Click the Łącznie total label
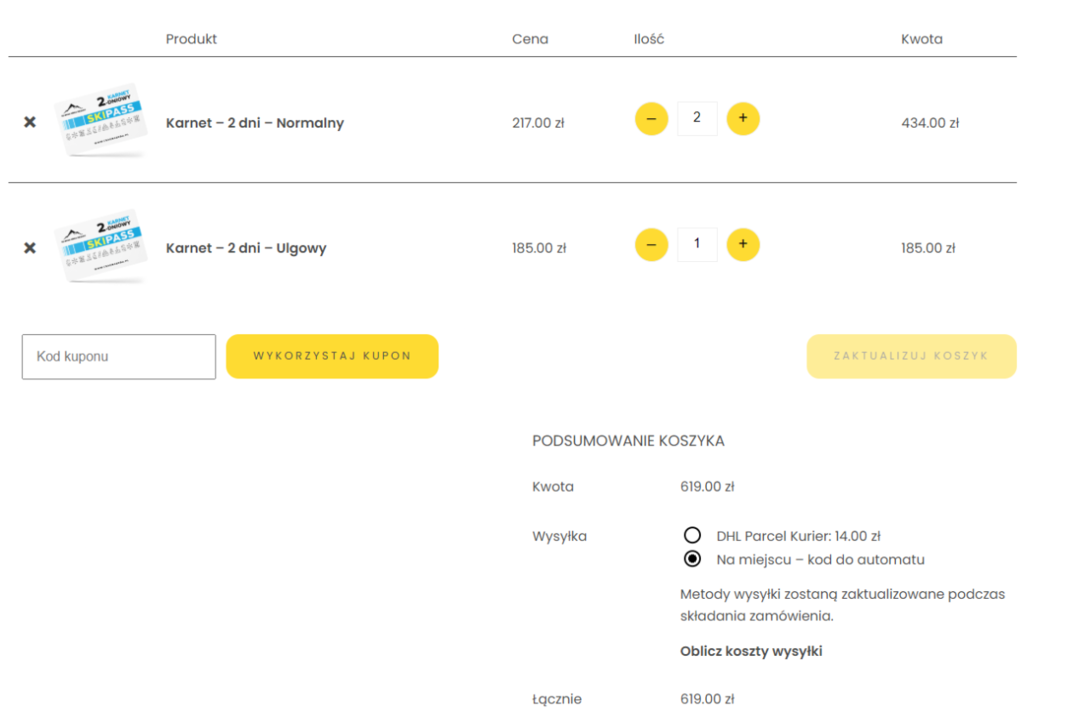 coord(557,699)
